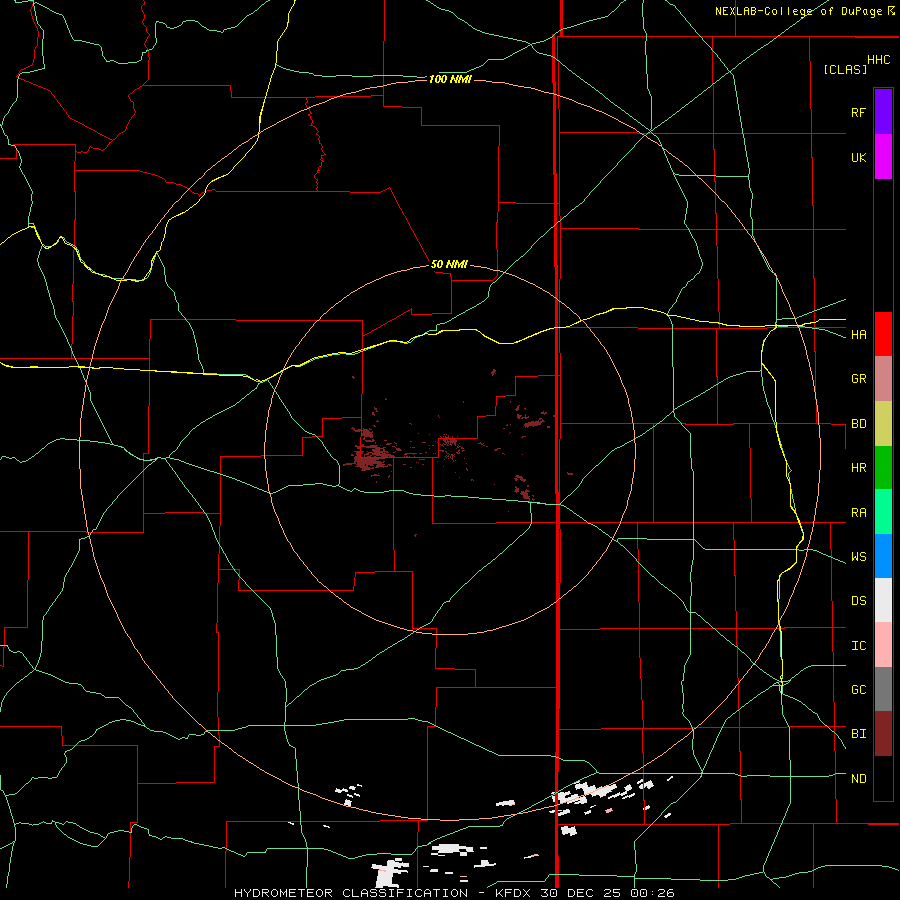Click the ND black legend swatch
Screen dimensions: 900x900
point(883,778)
